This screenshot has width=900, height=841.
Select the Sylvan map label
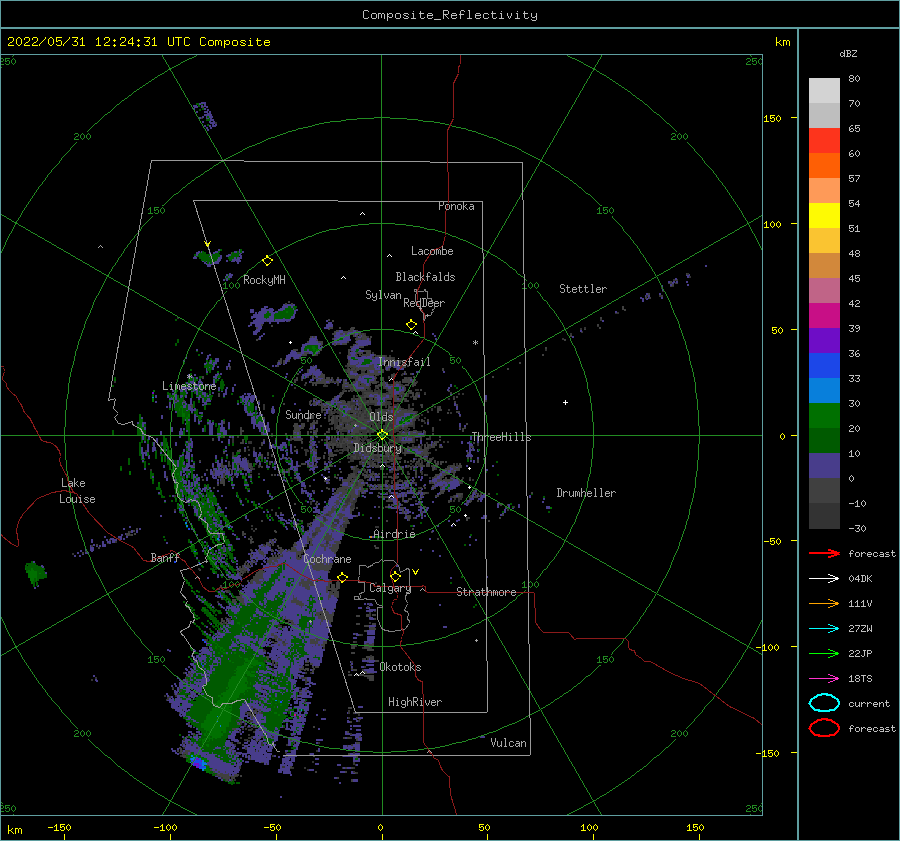(x=383, y=295)
